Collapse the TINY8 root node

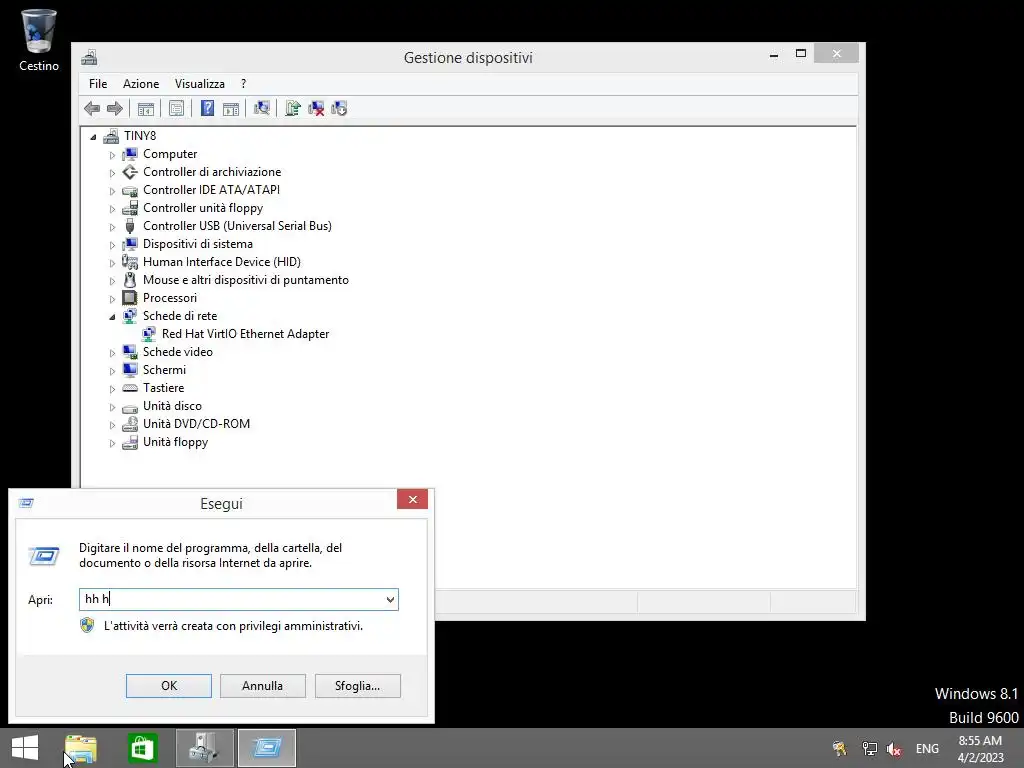(93, 137)
